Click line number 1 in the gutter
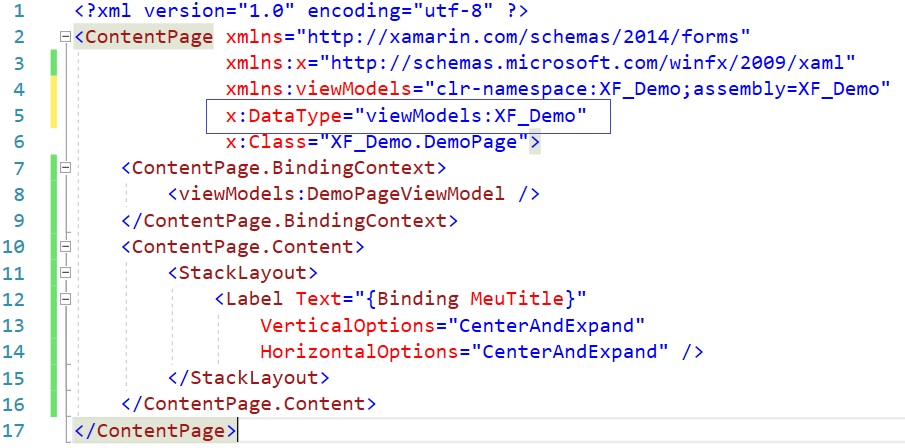The image size is (905, 448). [x=19, y=11]
